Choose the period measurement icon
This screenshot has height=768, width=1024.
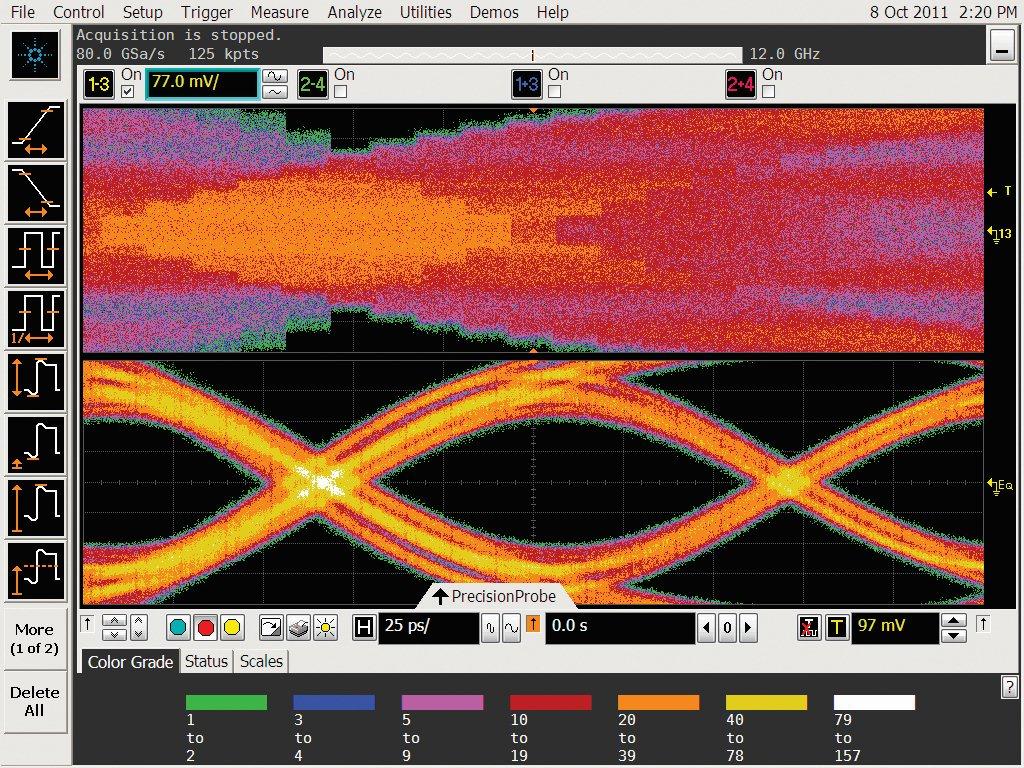(36, 256)
